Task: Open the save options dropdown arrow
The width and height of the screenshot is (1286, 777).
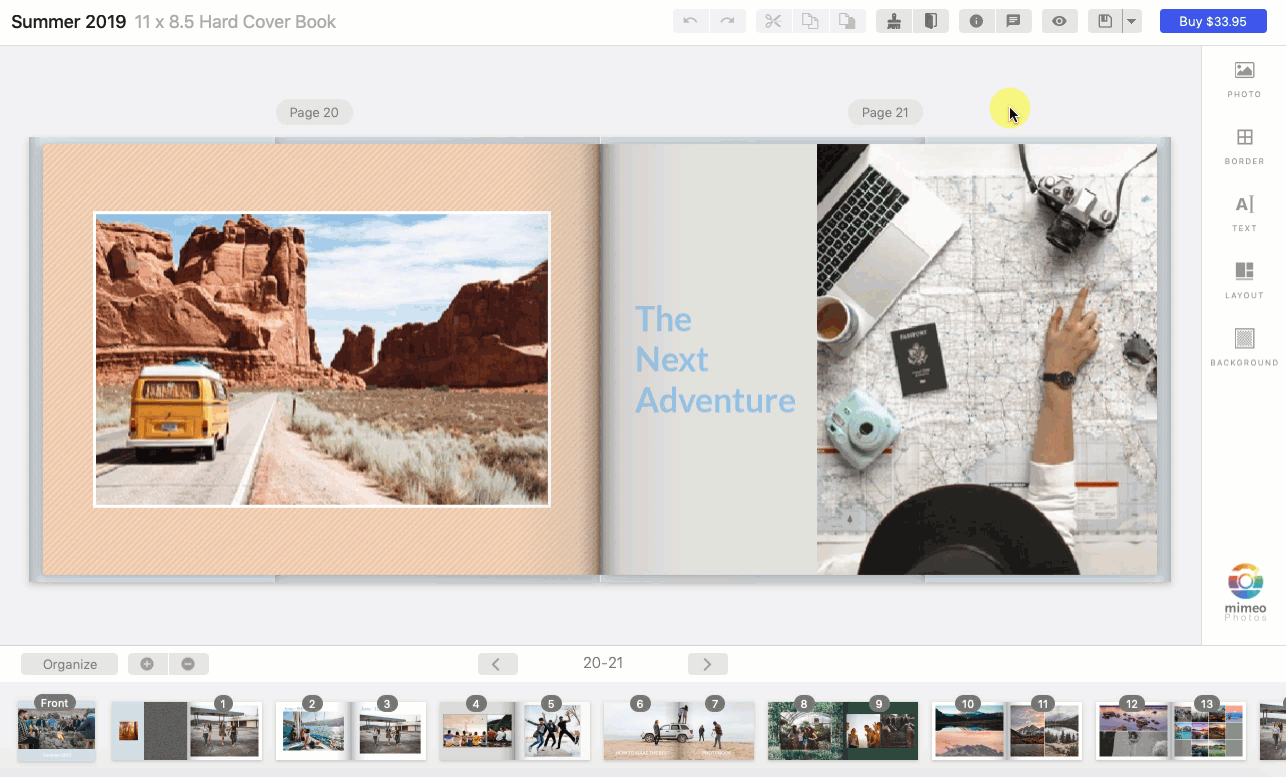Action: [1131, 20]
